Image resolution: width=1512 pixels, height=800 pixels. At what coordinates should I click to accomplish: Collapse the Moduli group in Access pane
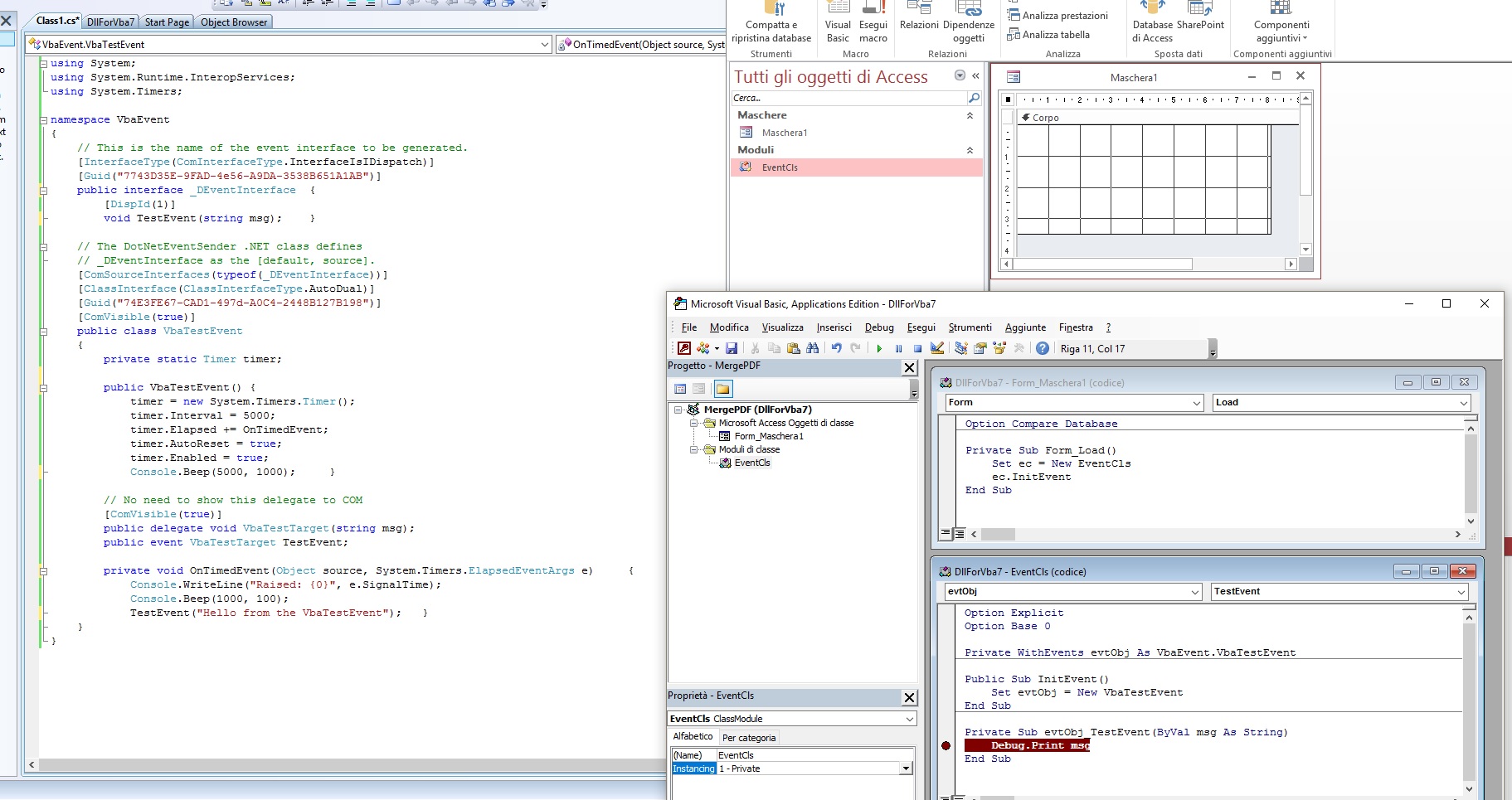(x=970, y=150)
